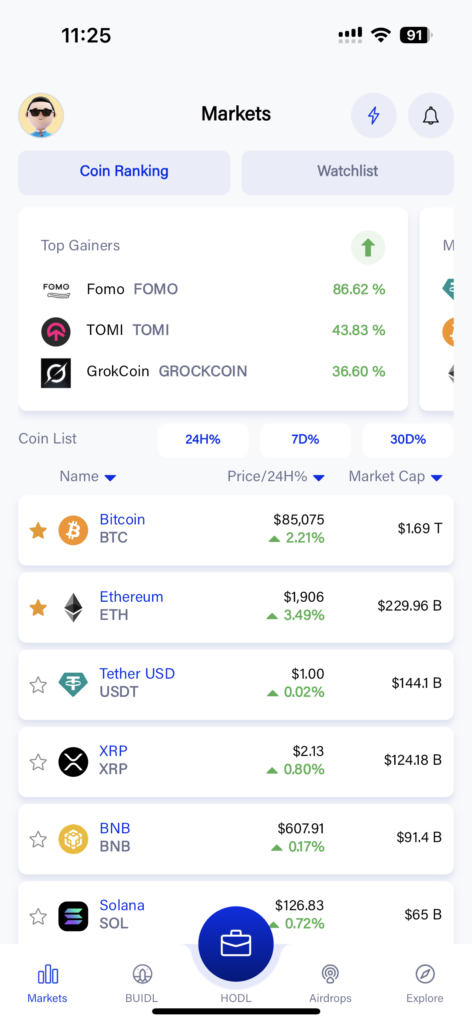Screen dimensions: 472x1024
Task: Open the HODL briefcase button
Action: [236, 944]
